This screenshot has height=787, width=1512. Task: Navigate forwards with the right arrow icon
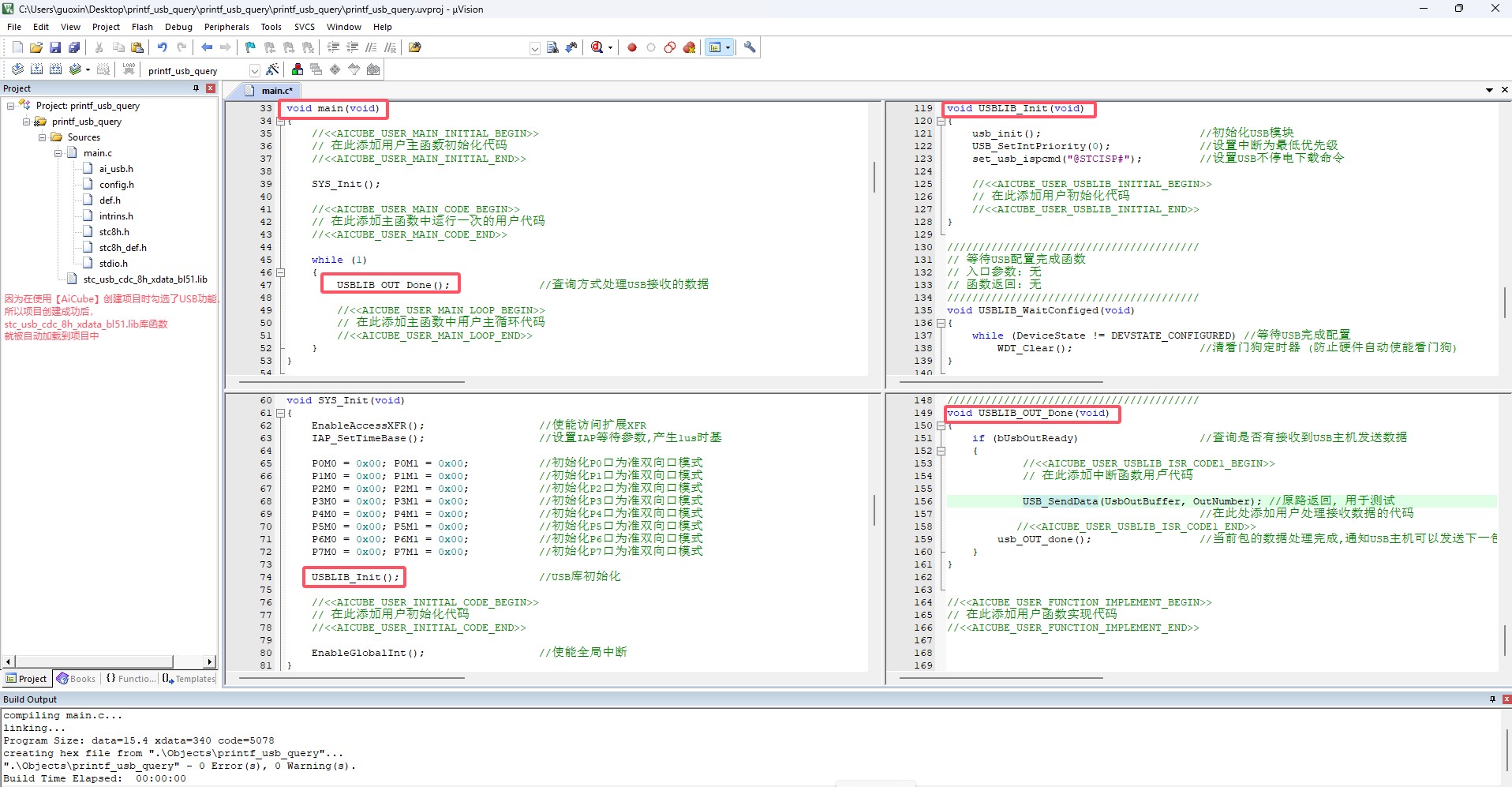[x=226, y=47]
